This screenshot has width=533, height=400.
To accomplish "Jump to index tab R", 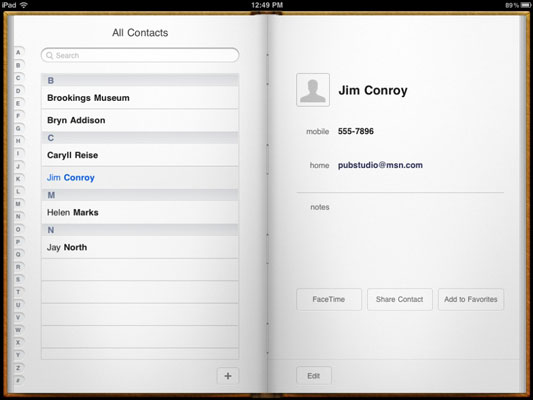I will coord(18,267).
